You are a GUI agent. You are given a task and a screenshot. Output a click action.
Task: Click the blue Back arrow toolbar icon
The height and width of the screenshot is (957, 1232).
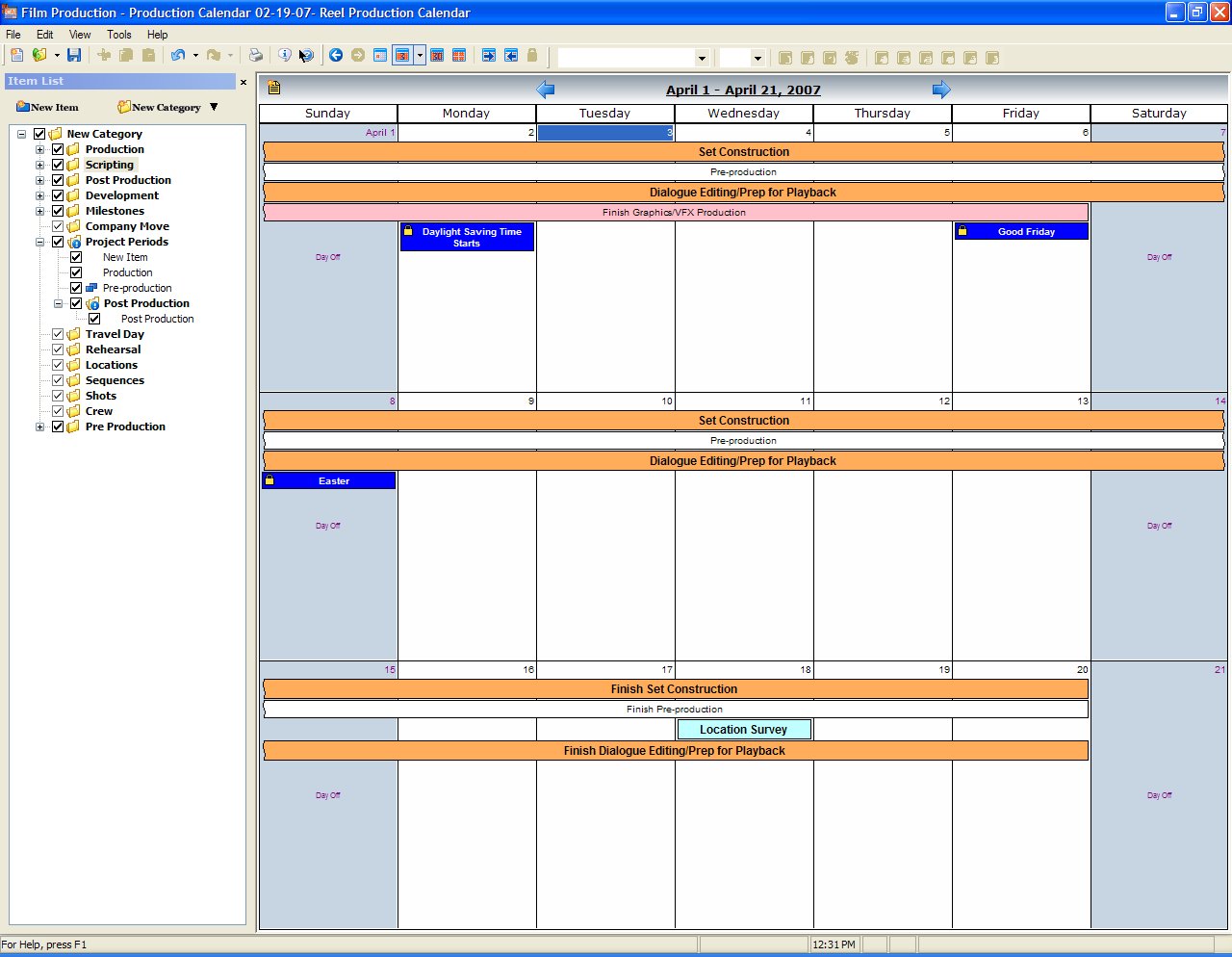pyautogui.click(x=336, y=56)
